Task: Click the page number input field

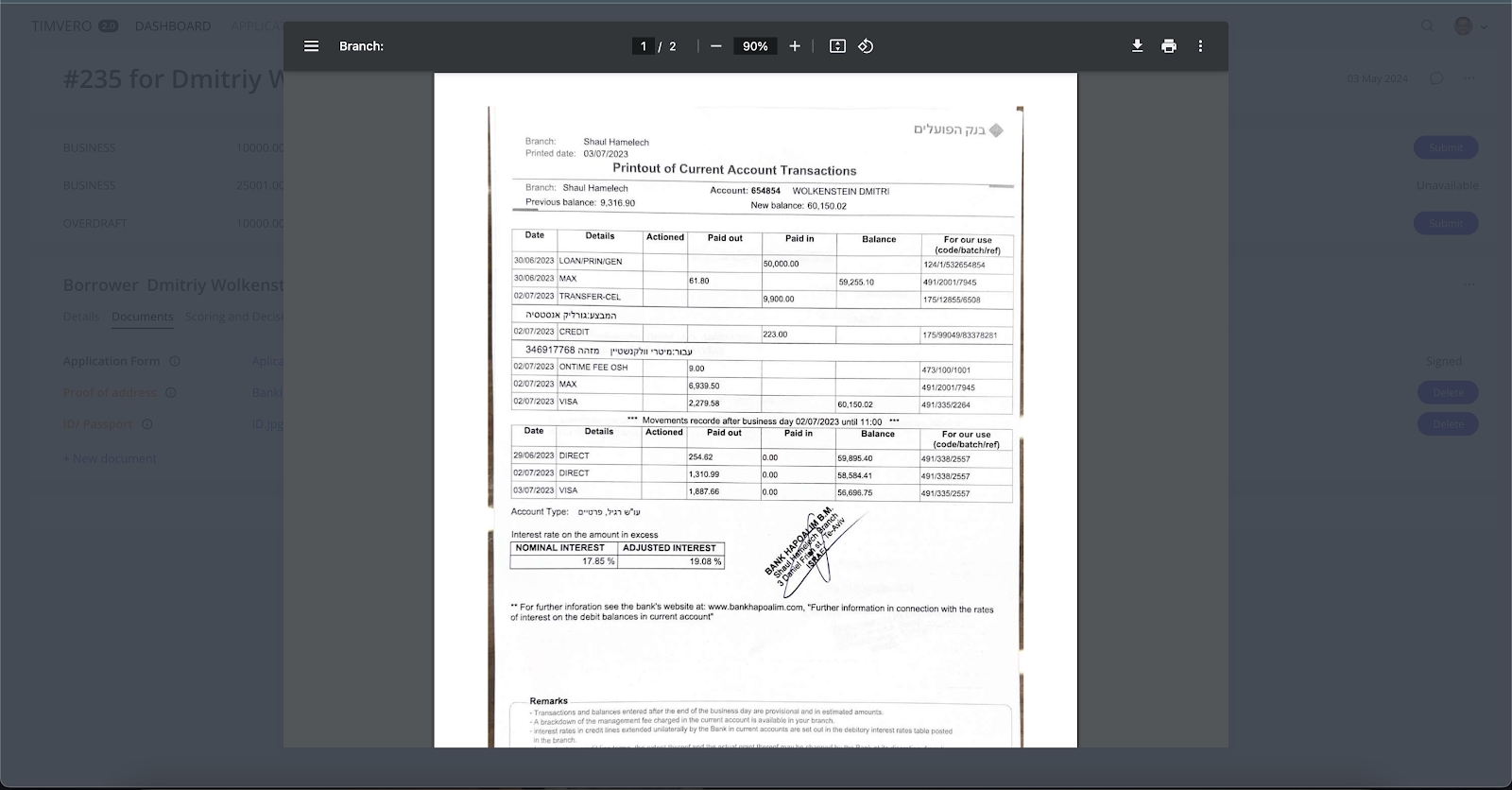Action: (x=644, y=46)
